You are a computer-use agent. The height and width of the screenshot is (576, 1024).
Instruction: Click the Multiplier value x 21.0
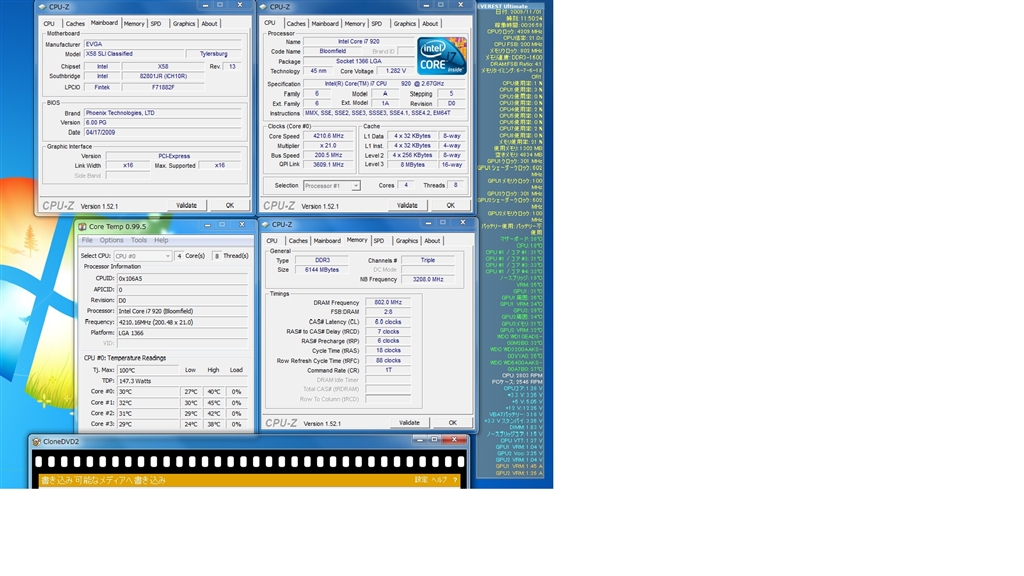coord(328,146)
